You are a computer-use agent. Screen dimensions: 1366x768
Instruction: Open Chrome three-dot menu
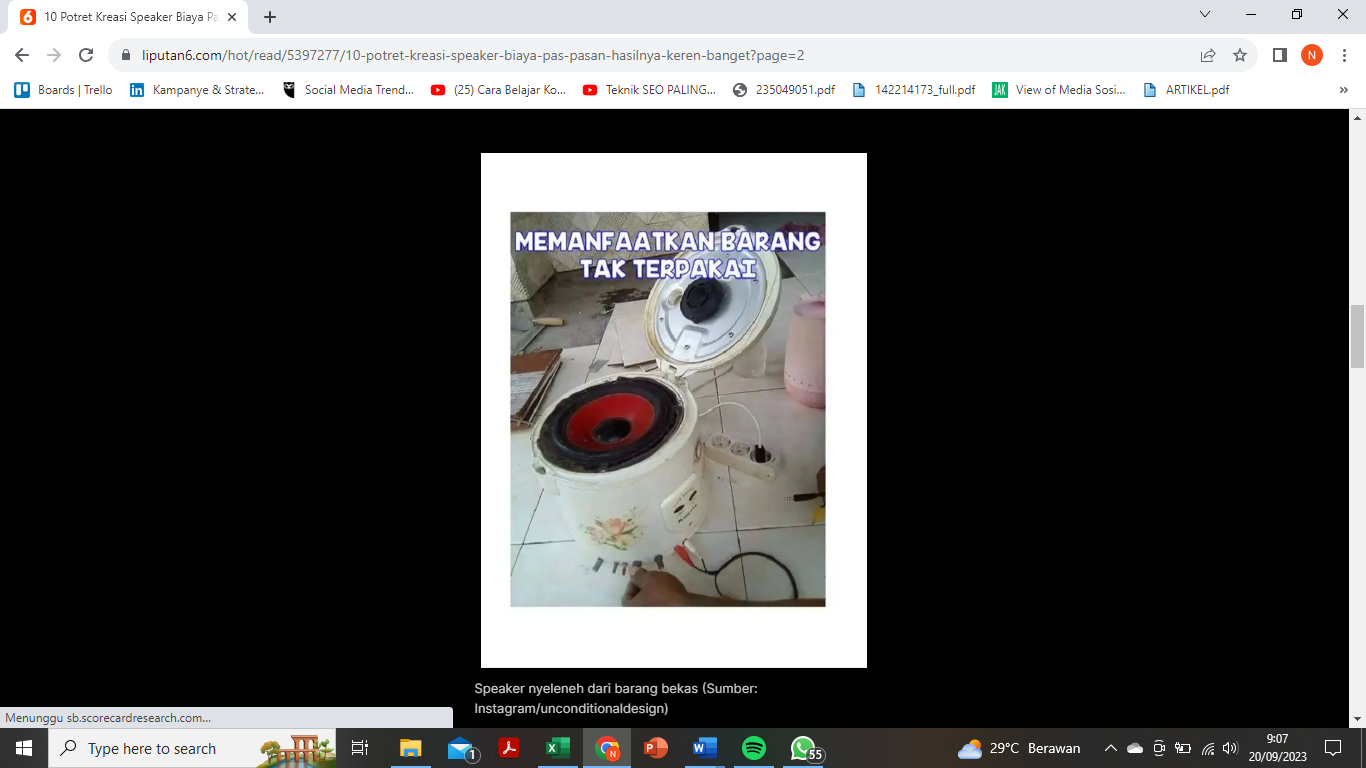click(1344, 56)
